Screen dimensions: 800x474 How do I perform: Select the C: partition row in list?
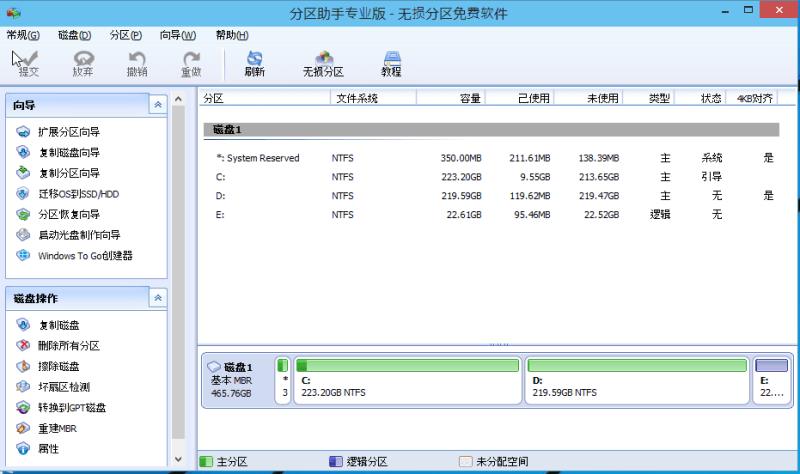point(491,177)
